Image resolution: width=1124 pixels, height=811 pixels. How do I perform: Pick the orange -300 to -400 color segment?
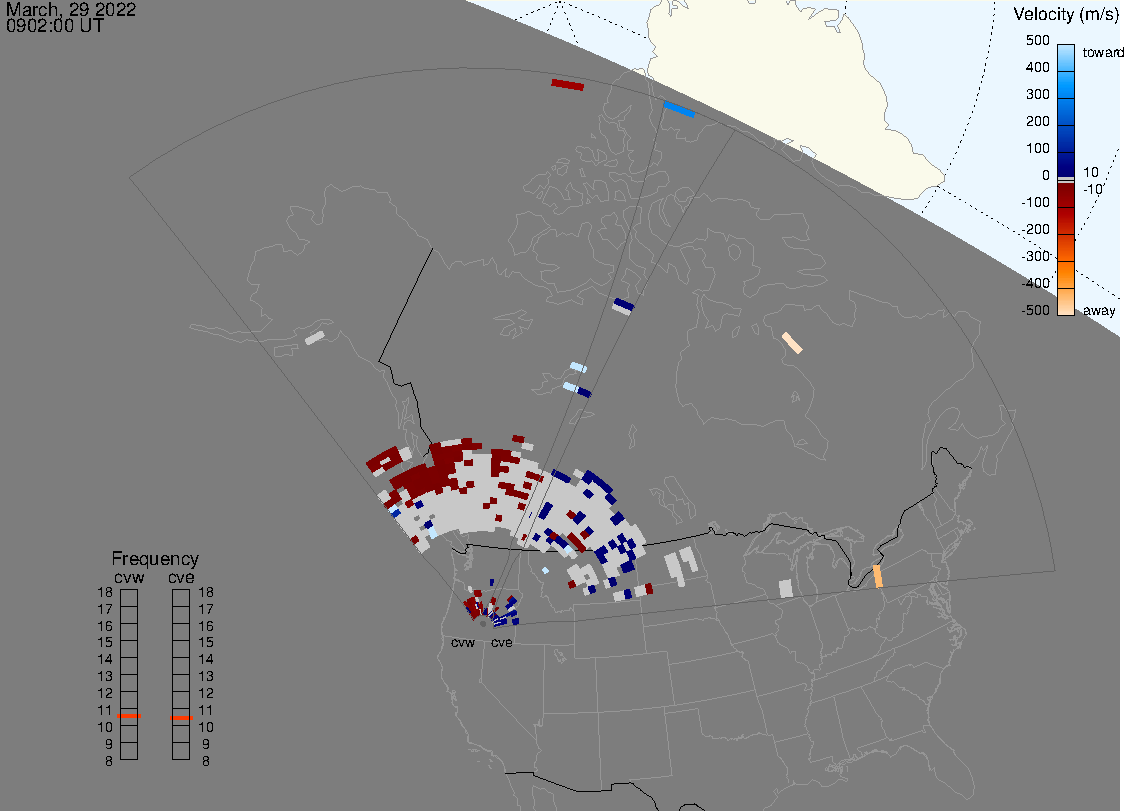1066,275
